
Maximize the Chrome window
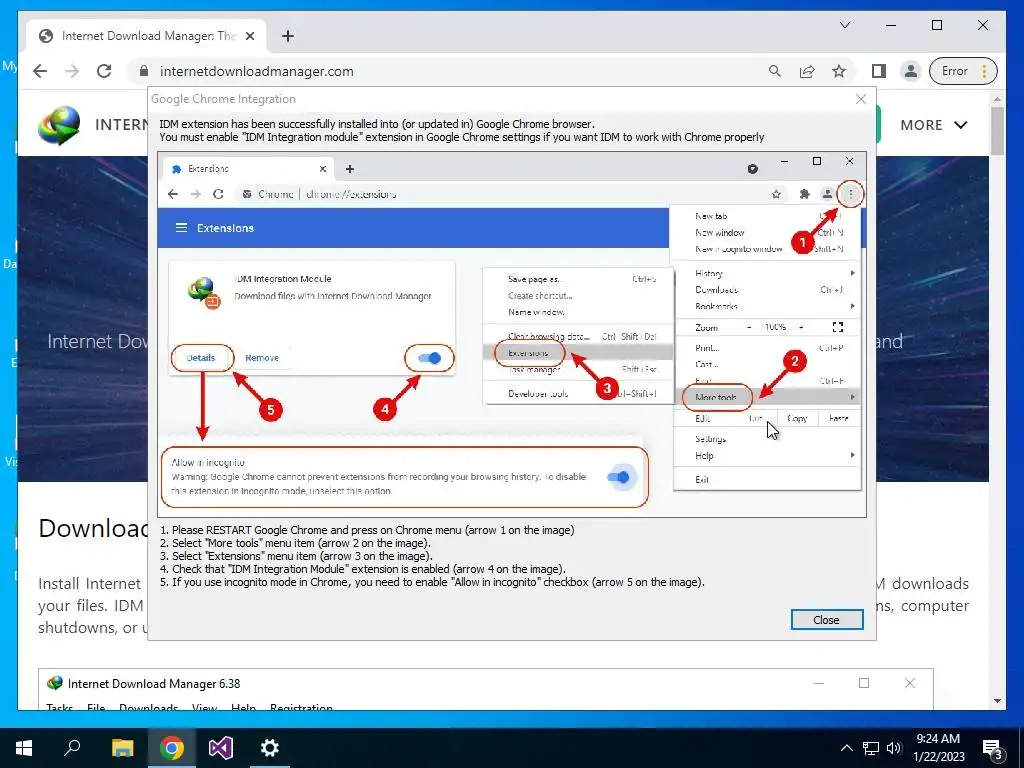[937, 25]
